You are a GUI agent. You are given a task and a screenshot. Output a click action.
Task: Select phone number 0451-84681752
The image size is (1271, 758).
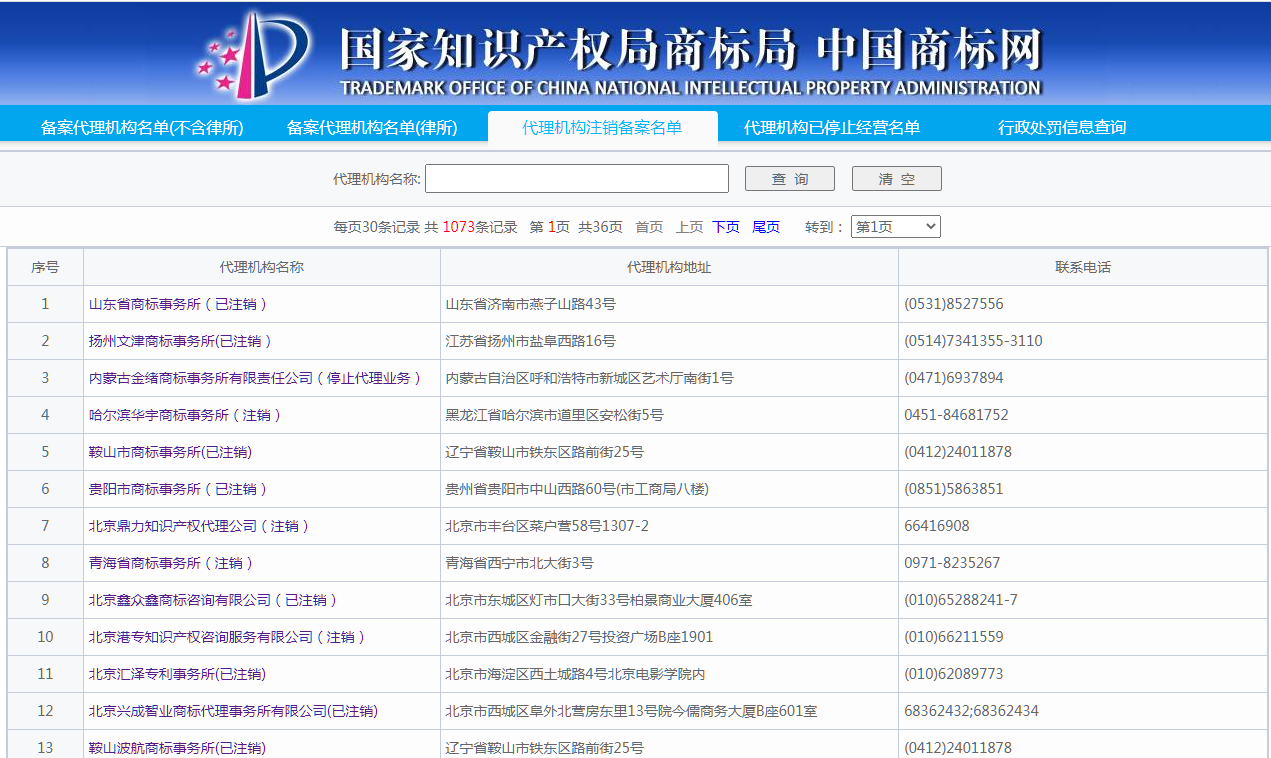point(956,415)
